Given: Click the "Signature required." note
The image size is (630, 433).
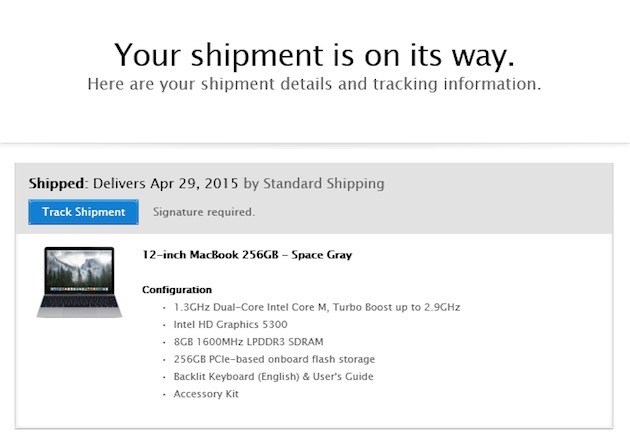Looking at the screenshot, I should (204, 212).
